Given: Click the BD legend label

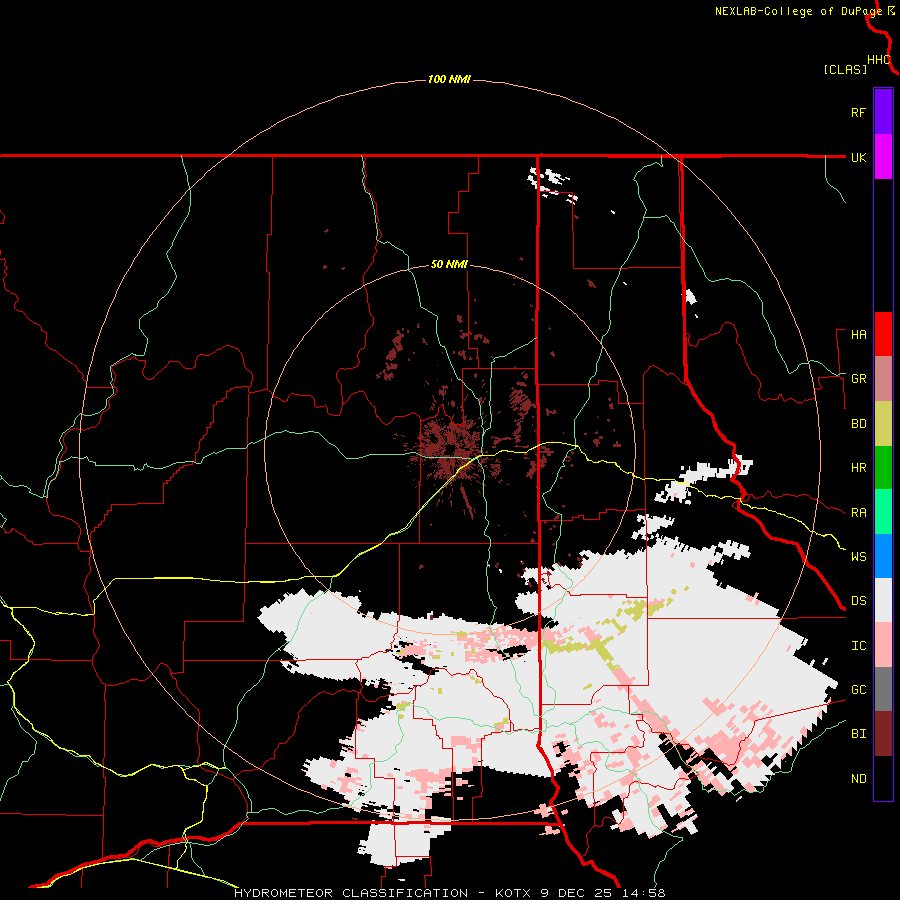Looking at the screenshot, I should click(858, 424).
